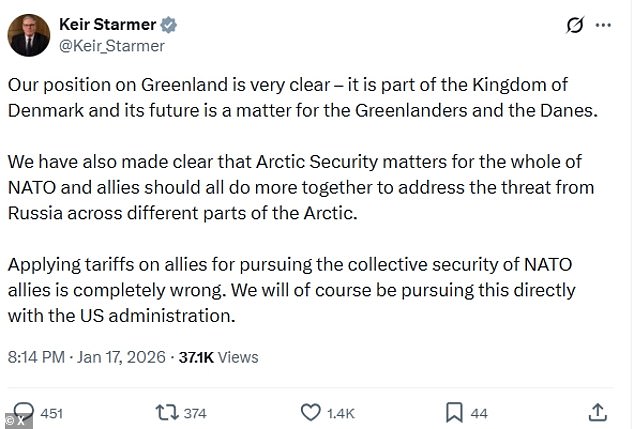Bookmark this tweet using the bookmark icon
Screen dimensions: 634x429
(453, 411)
